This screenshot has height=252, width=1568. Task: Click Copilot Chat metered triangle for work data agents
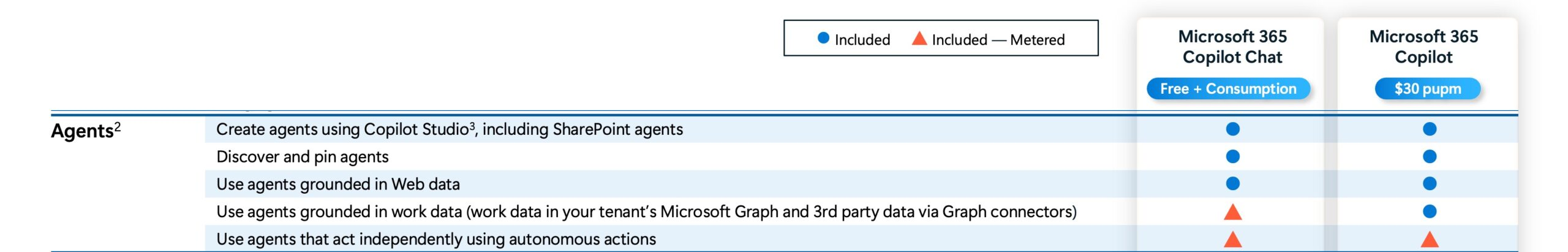(x=1232, y=212)
